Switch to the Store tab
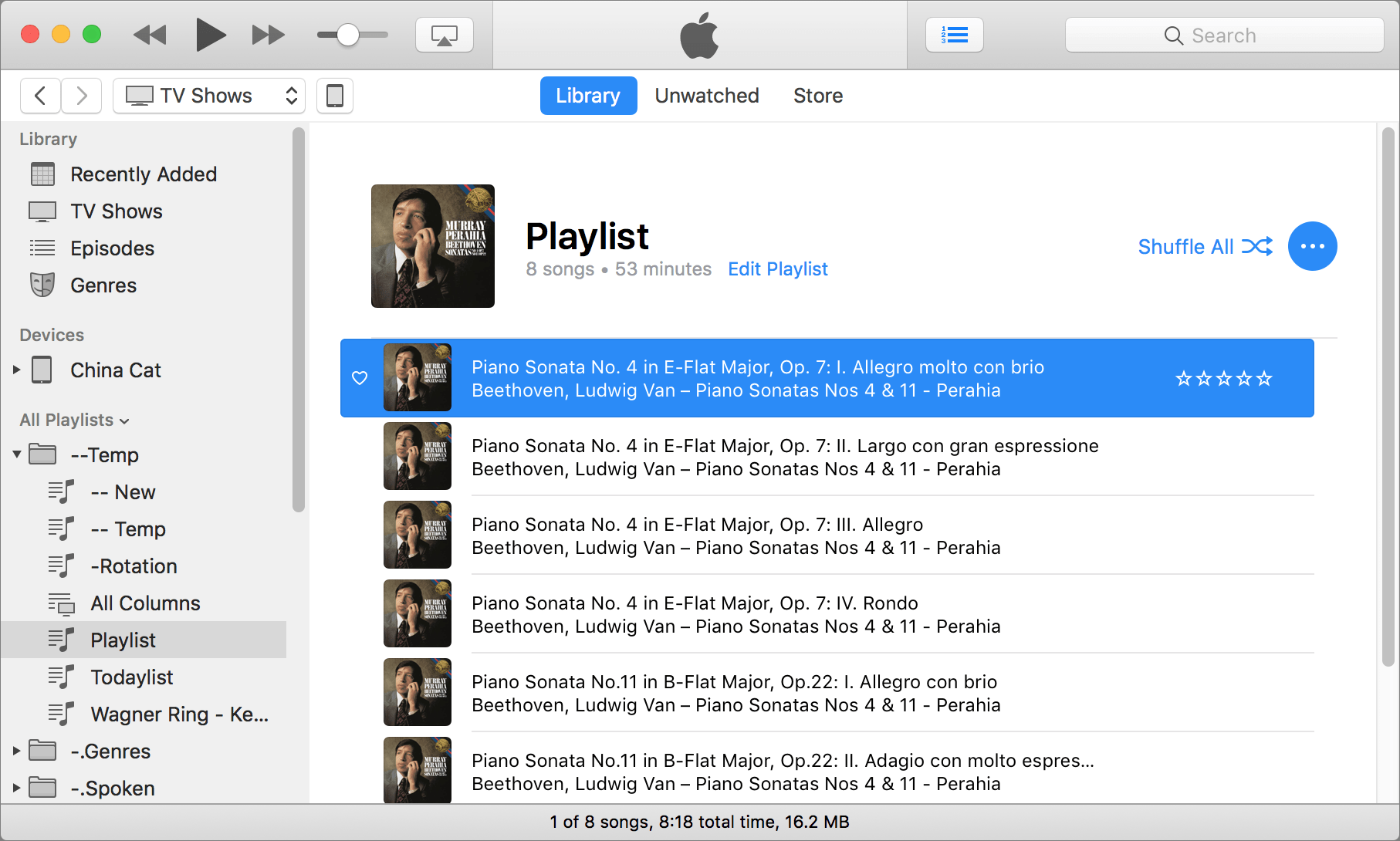The width and height of the screenshot is (1400, 841). (817, 95)
